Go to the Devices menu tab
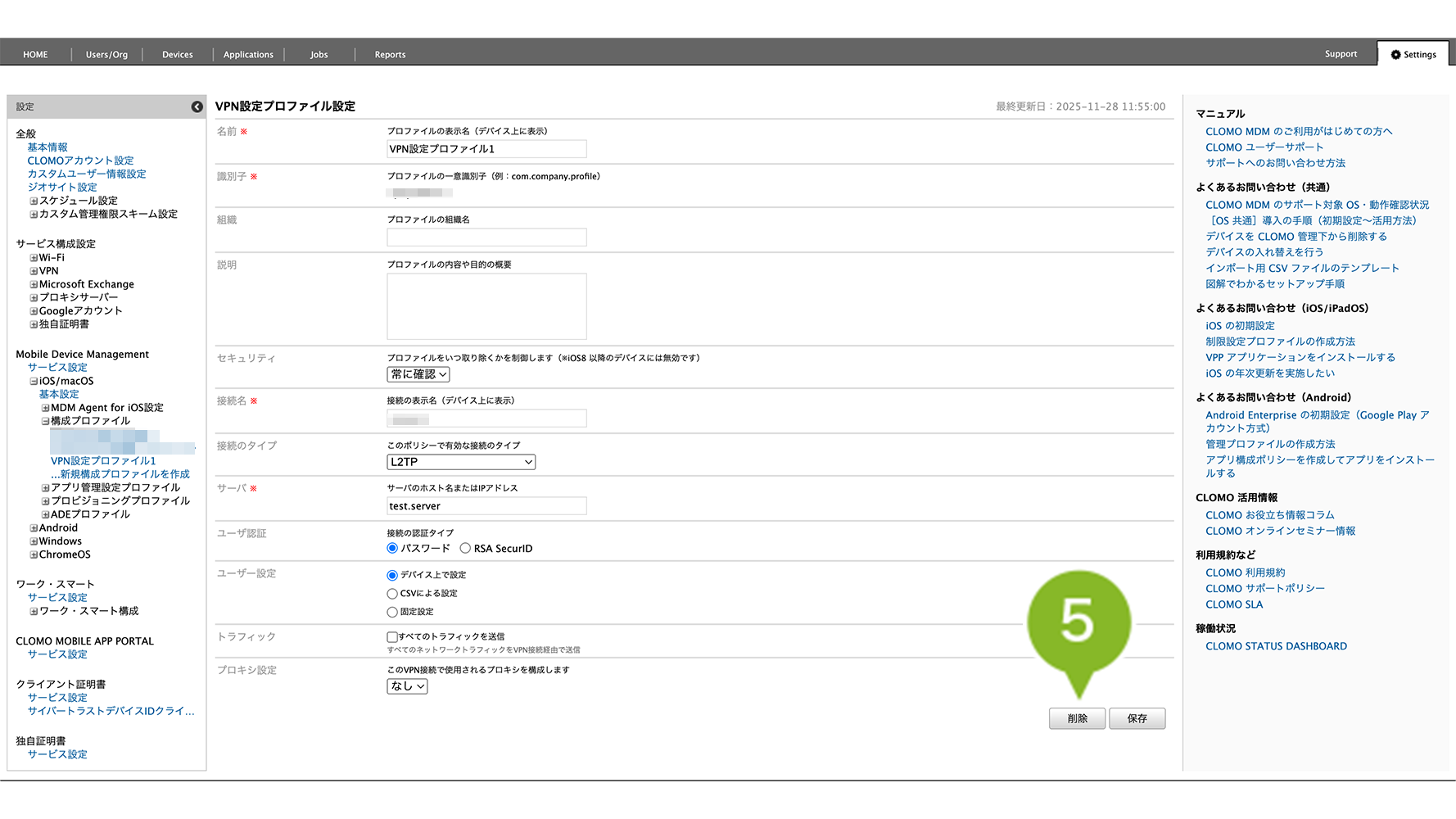 177,55
